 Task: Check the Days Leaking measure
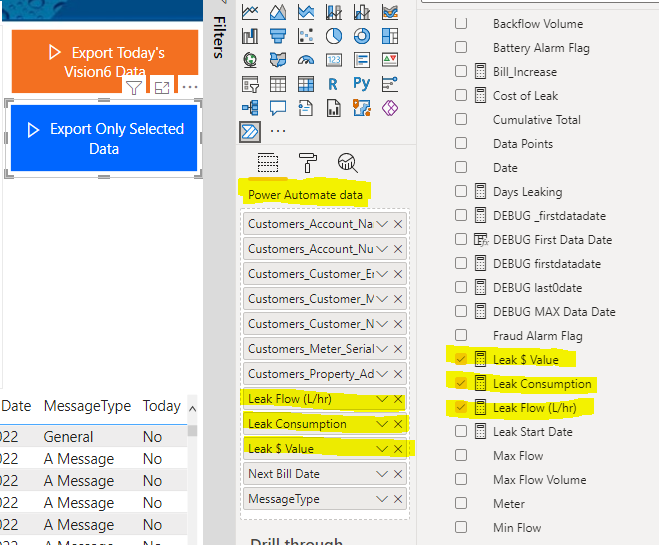coord(461,191)
